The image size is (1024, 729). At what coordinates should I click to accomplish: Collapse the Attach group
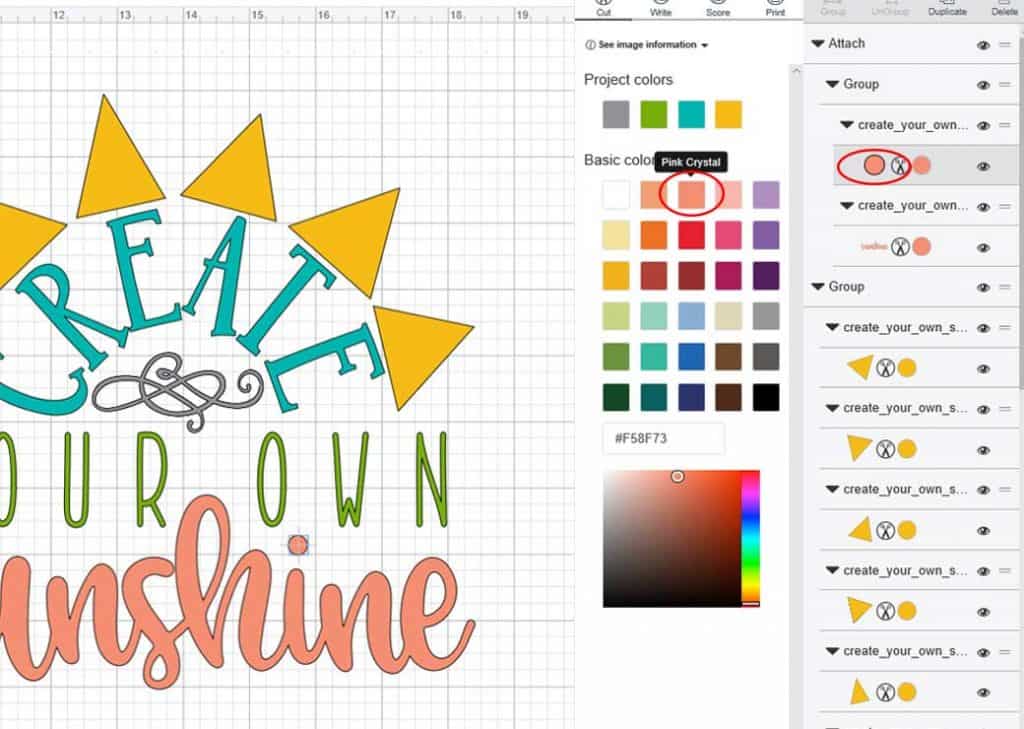click(816, 44)
